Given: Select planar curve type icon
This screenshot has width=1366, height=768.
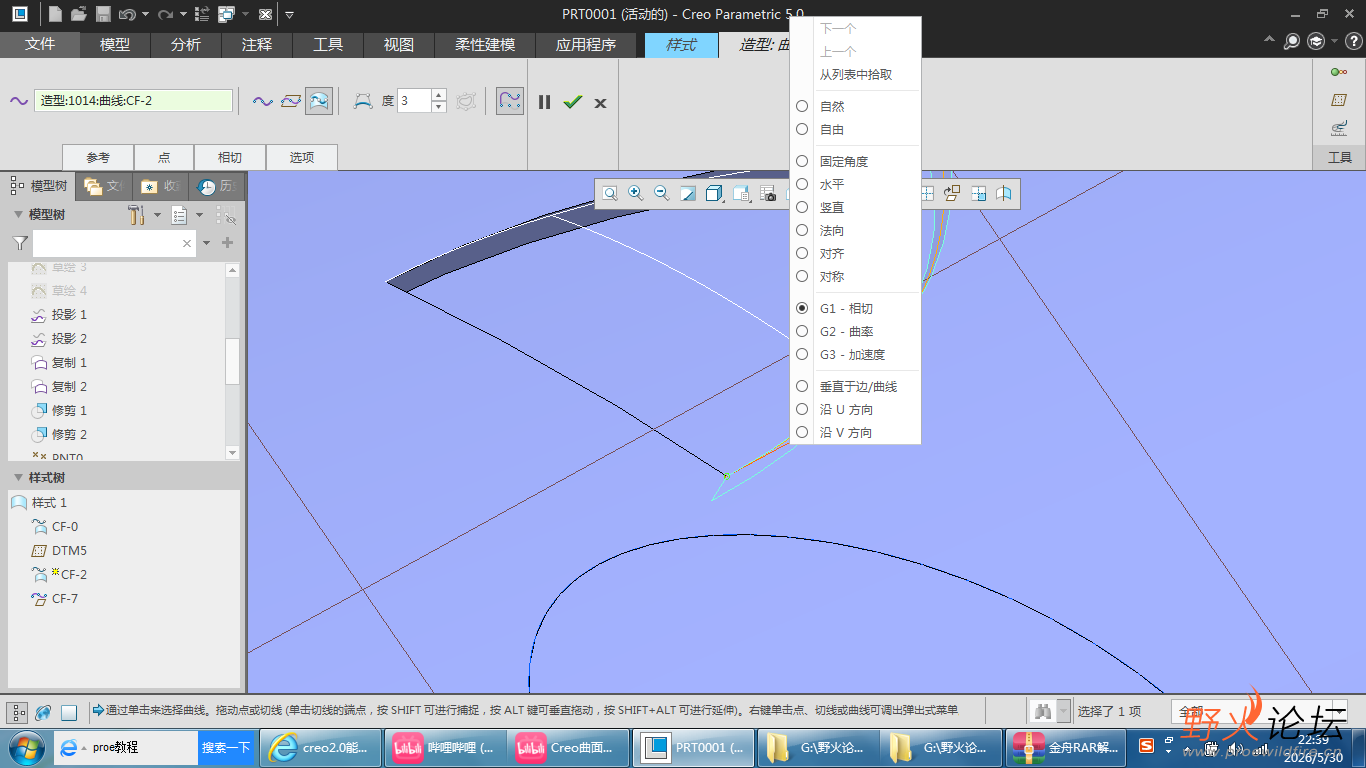Looking at the screenshot, I should point(291,101).
